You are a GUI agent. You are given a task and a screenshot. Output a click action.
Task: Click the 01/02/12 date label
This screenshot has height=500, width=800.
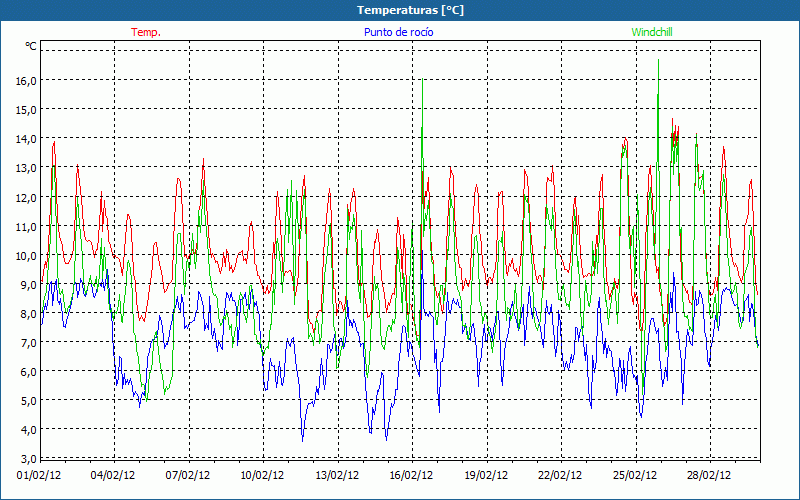point(39,476)
